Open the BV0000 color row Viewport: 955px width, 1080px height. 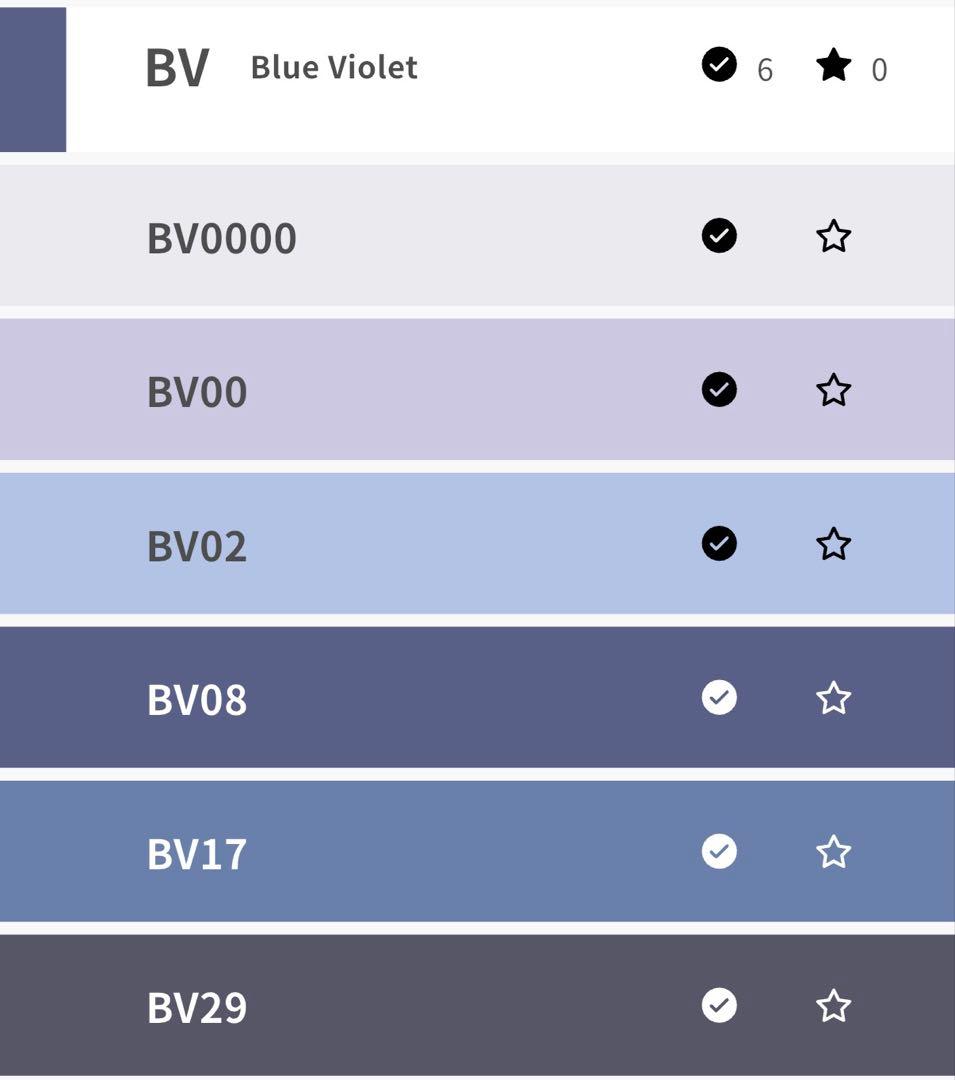coord(222,239)
